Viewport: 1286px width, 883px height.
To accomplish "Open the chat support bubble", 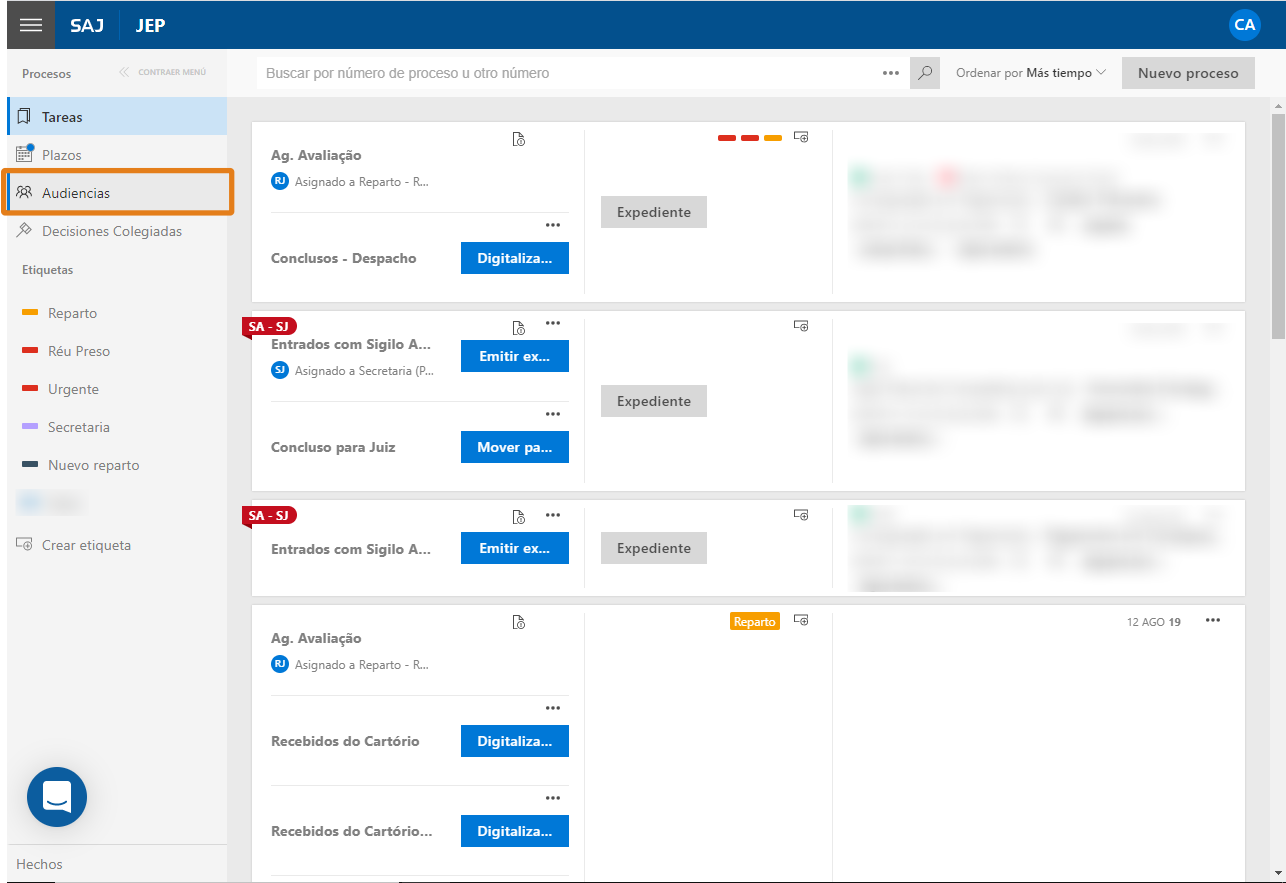I will (x=57, y=797).
